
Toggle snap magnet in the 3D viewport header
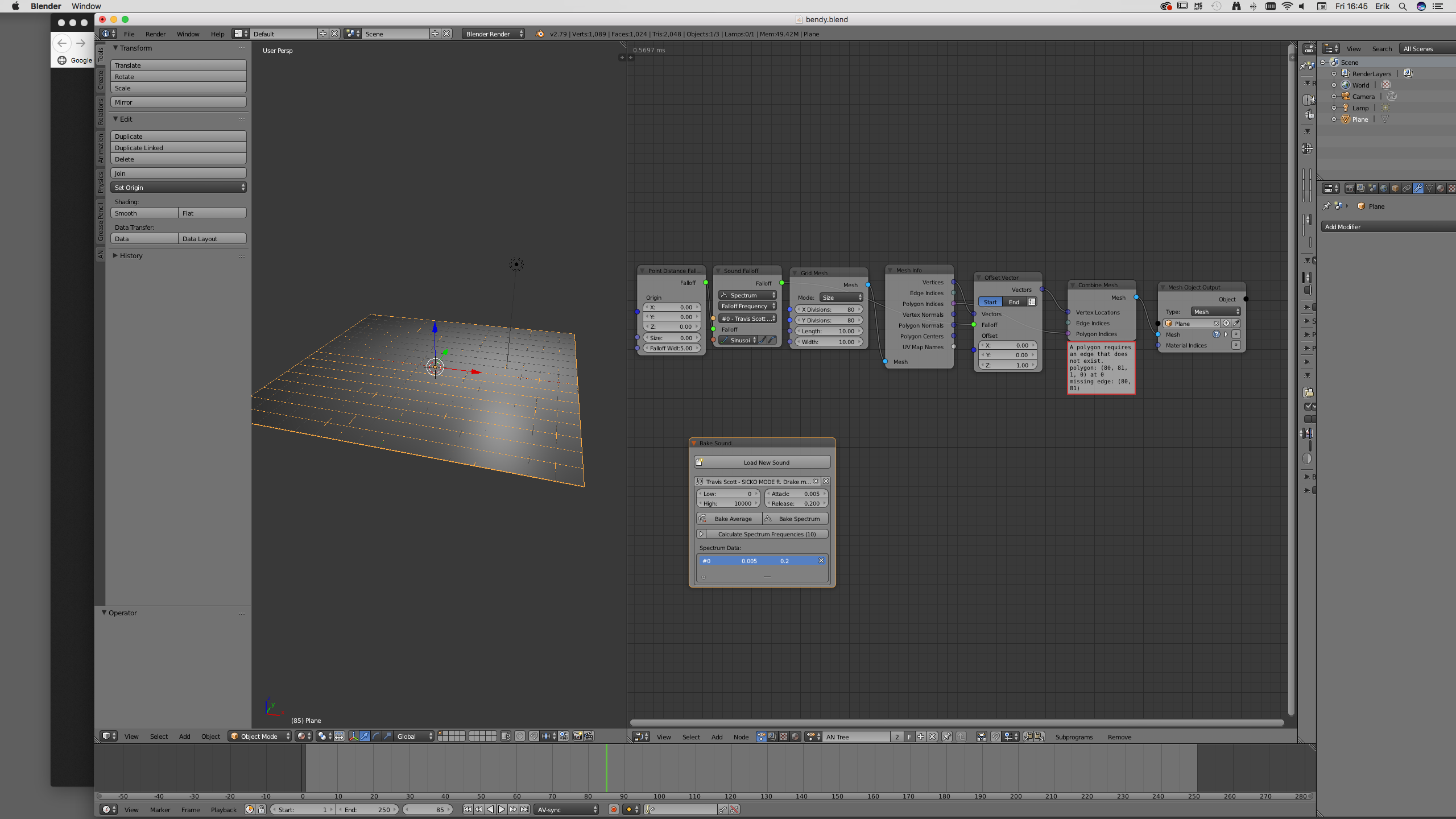coord(533,737)
